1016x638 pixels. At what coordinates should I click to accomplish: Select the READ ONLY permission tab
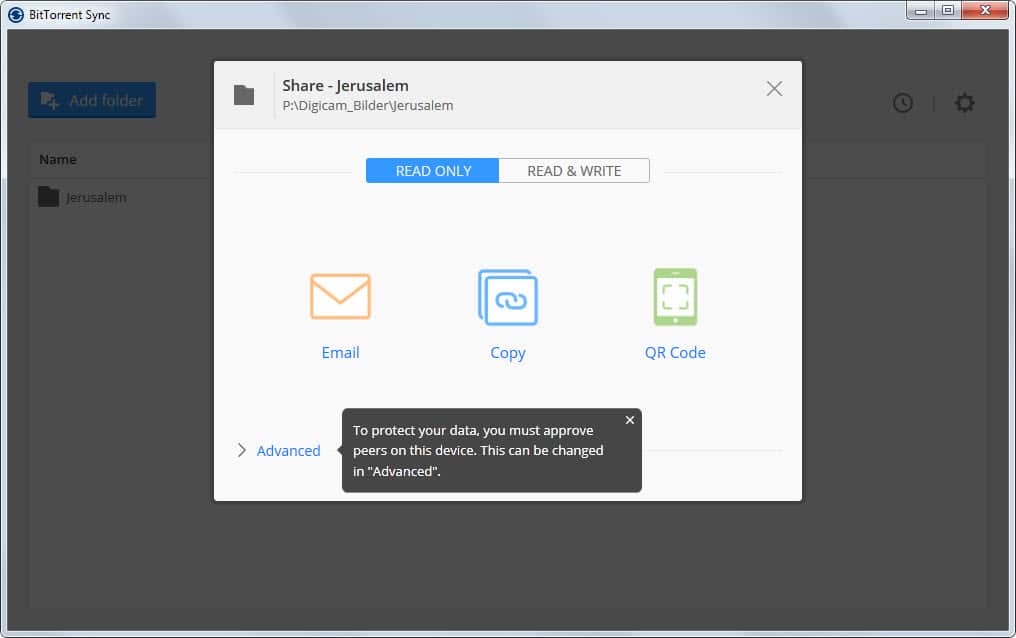pyautogui.click(x=432, y=171)
